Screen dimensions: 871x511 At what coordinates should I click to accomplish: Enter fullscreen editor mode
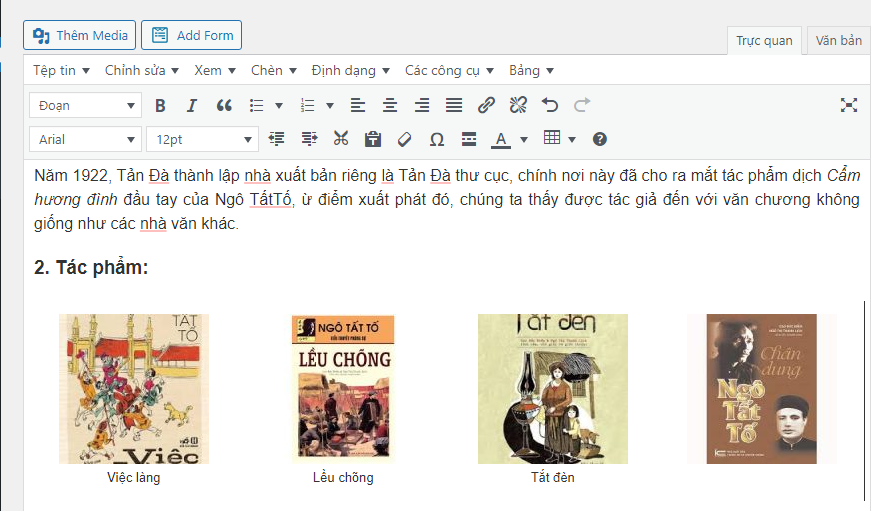click(x=849, y=105)
